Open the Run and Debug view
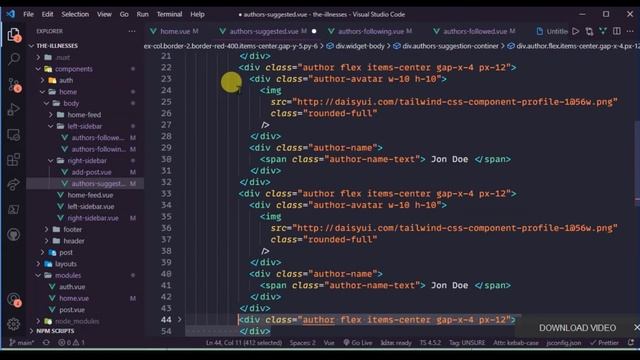 (x=13, y=109)
